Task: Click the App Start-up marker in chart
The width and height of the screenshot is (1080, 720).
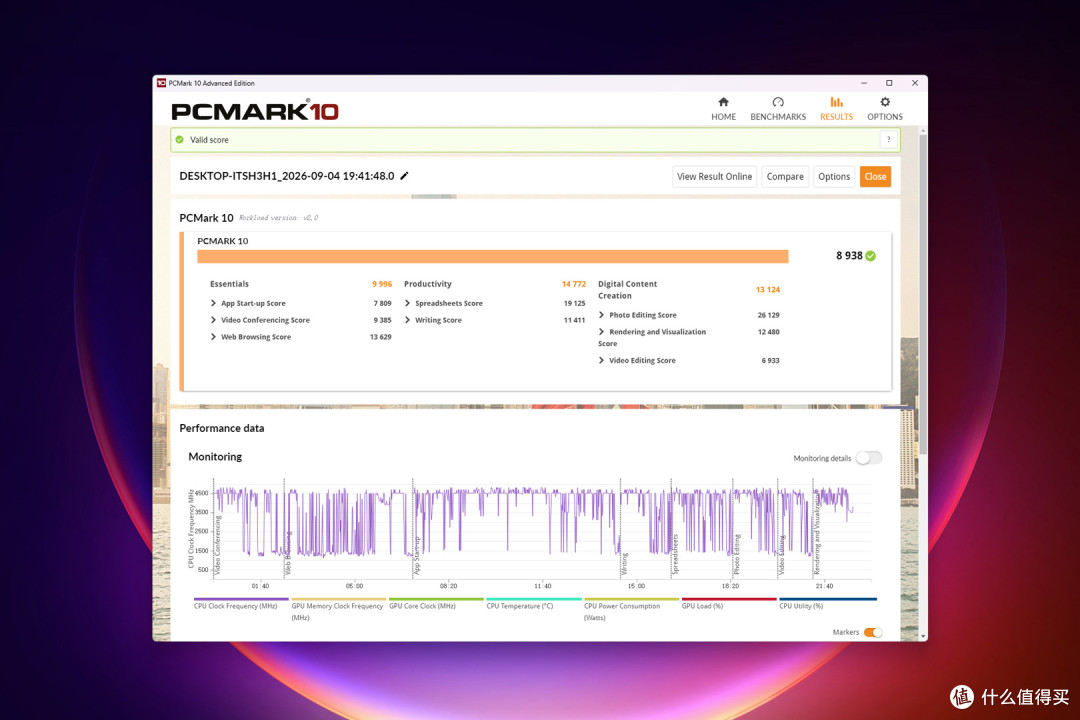Action: (x=417, y=556)
